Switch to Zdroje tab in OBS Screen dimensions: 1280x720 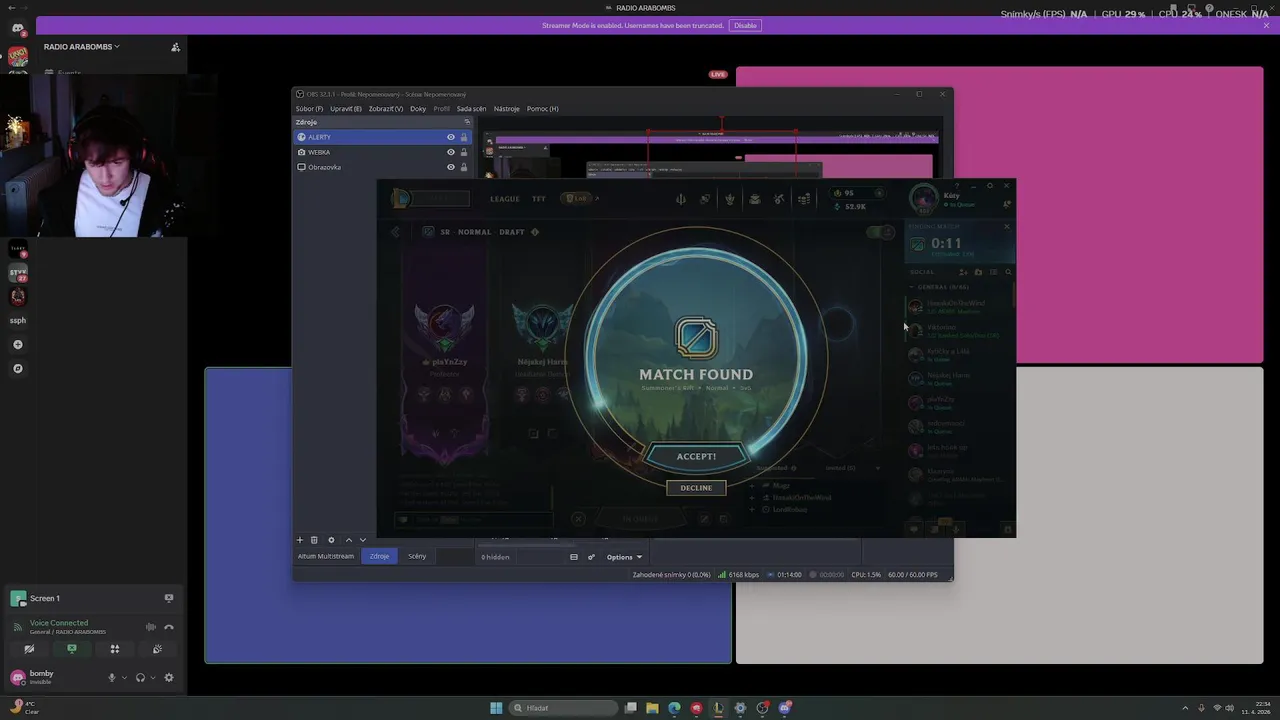point(379,556)
